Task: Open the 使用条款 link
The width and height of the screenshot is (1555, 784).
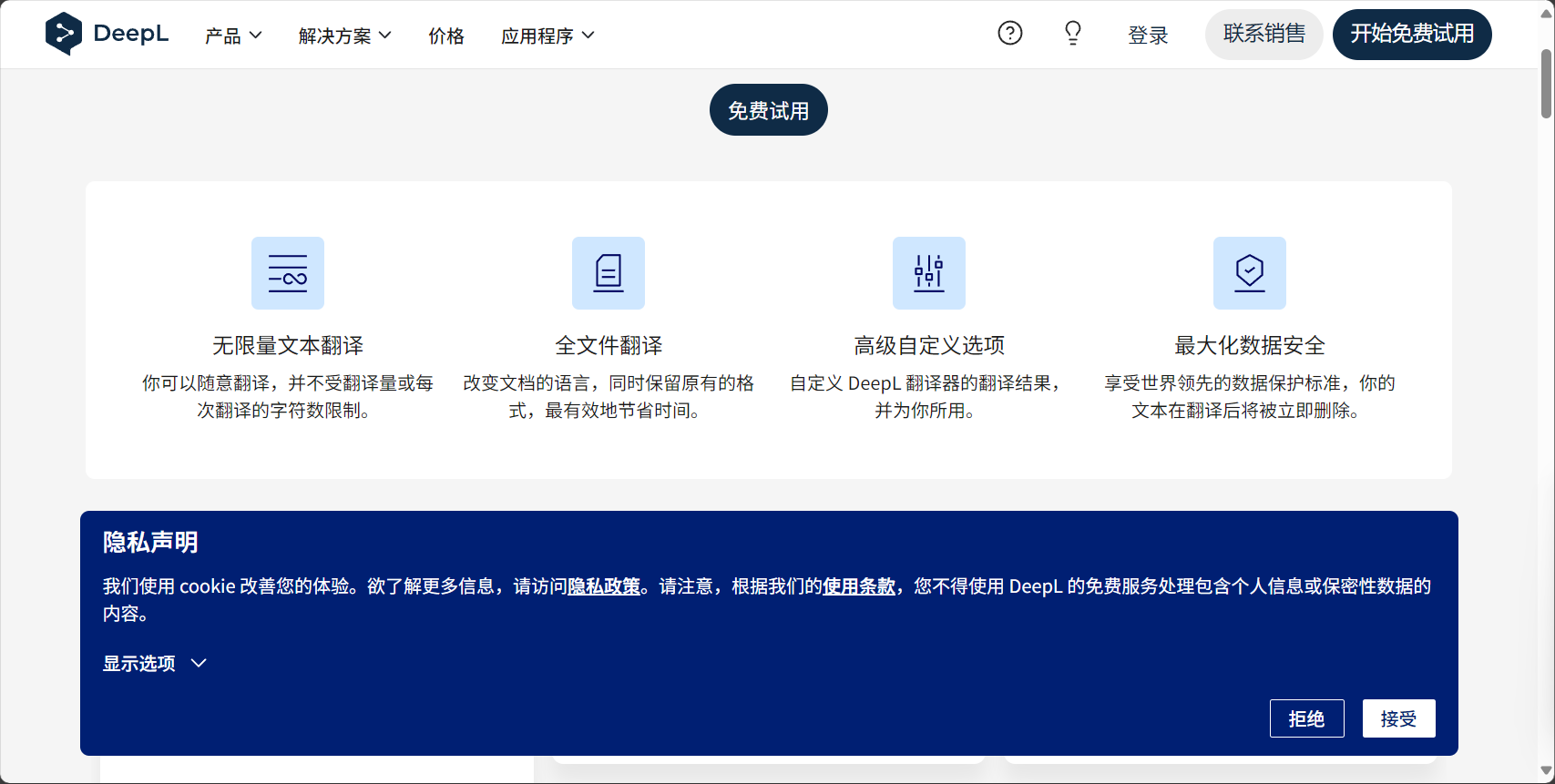Action: (x=859, y=586)
